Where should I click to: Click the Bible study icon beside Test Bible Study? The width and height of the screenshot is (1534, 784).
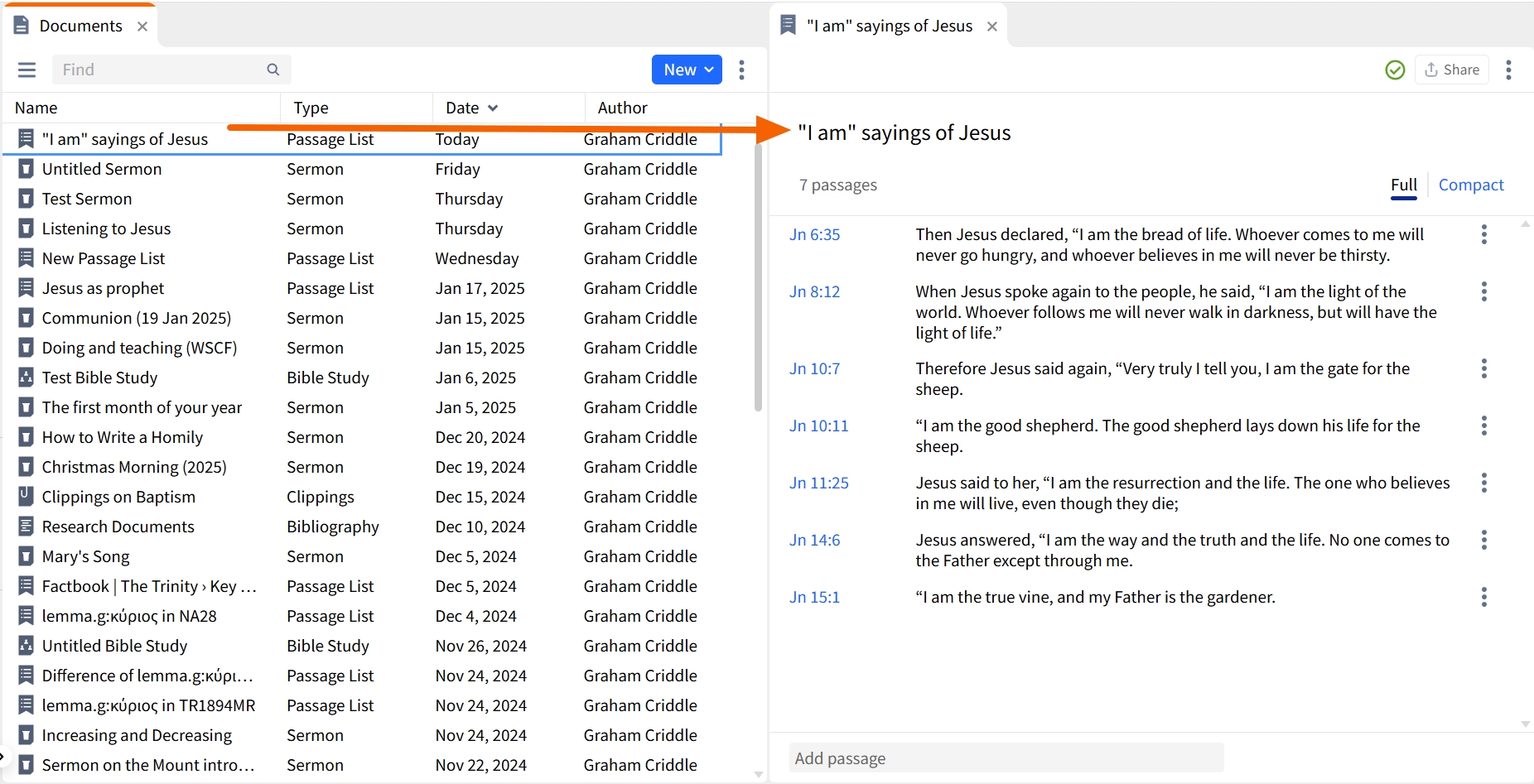tap(27, 378)
